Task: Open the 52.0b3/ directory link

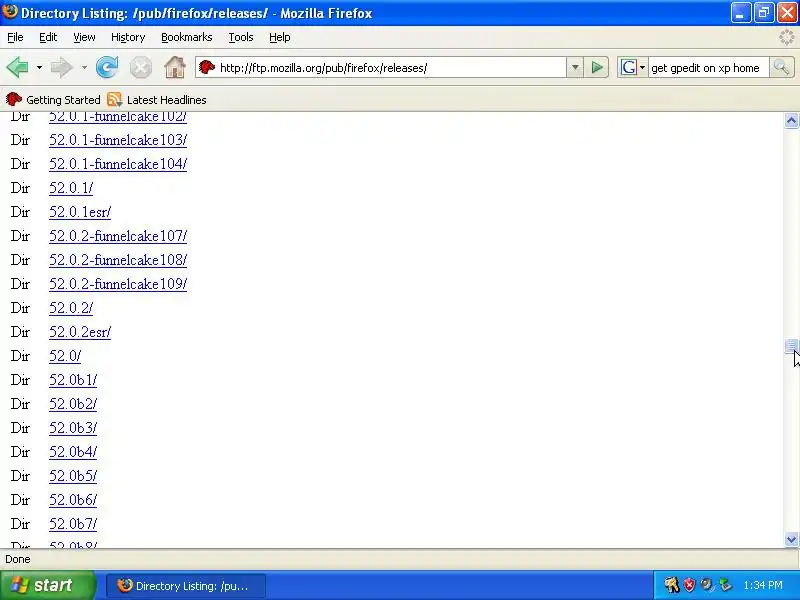Action: click(73, 428)
